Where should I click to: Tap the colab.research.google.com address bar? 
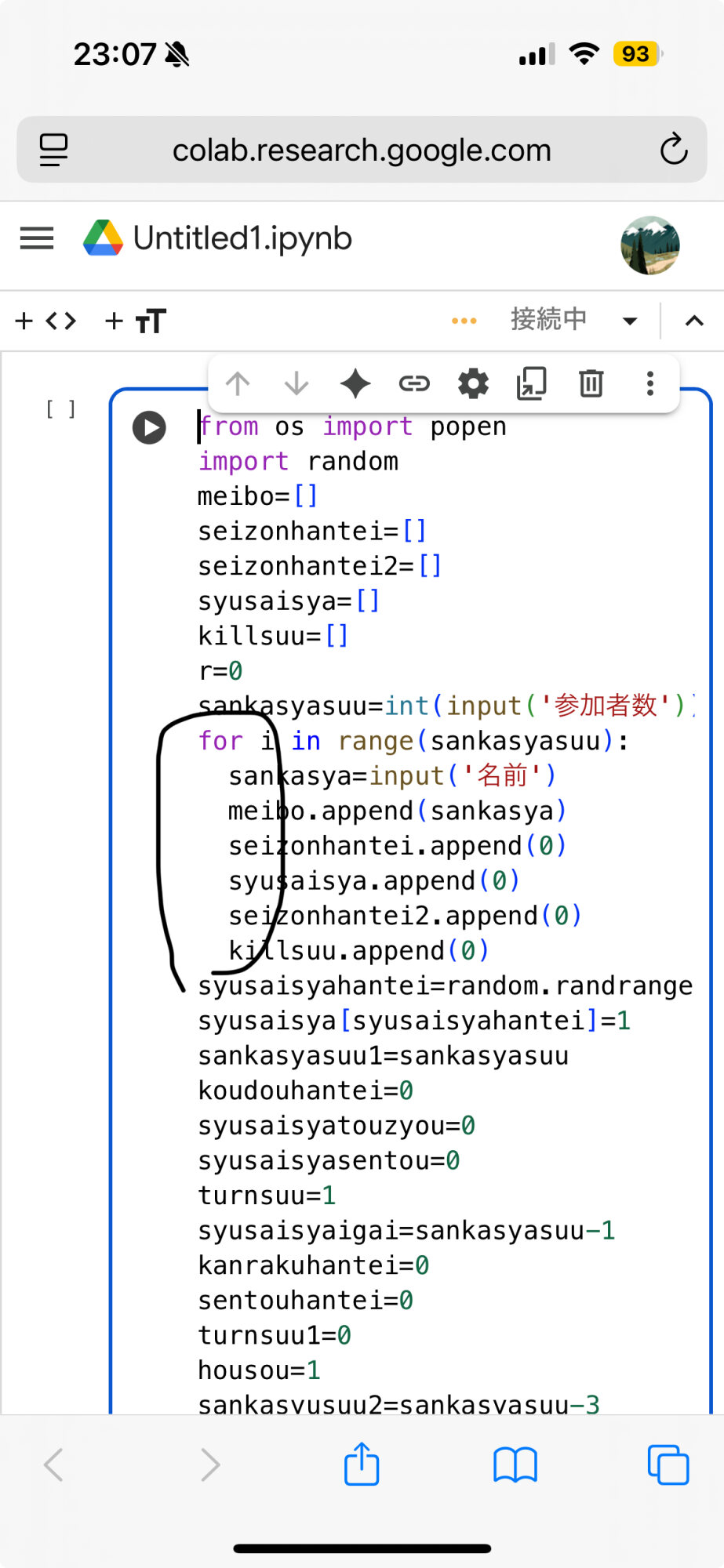pos(362,150)
